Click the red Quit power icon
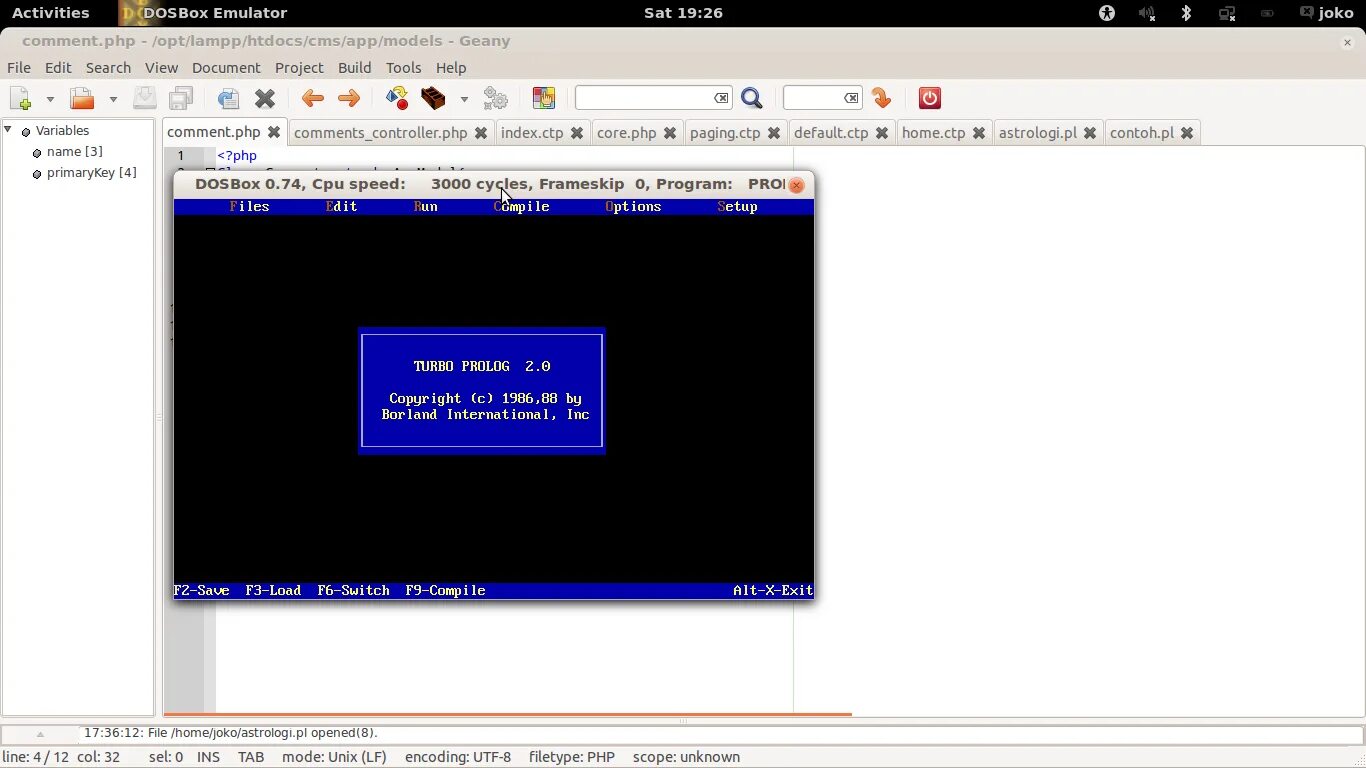Screen dimensions: 1366x768 [930, 98]
